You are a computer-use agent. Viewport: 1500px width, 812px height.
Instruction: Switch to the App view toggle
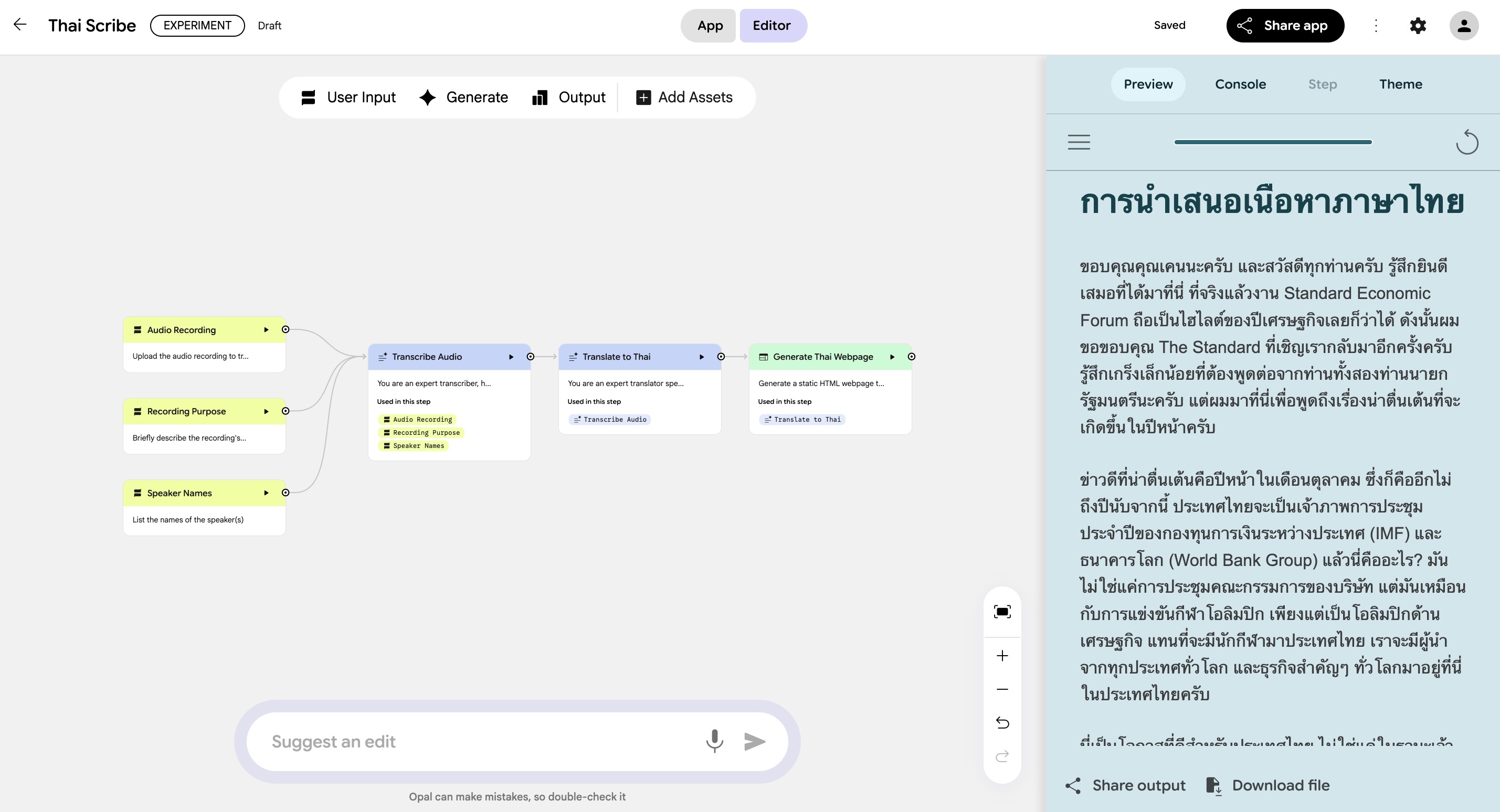coord(709,26)
